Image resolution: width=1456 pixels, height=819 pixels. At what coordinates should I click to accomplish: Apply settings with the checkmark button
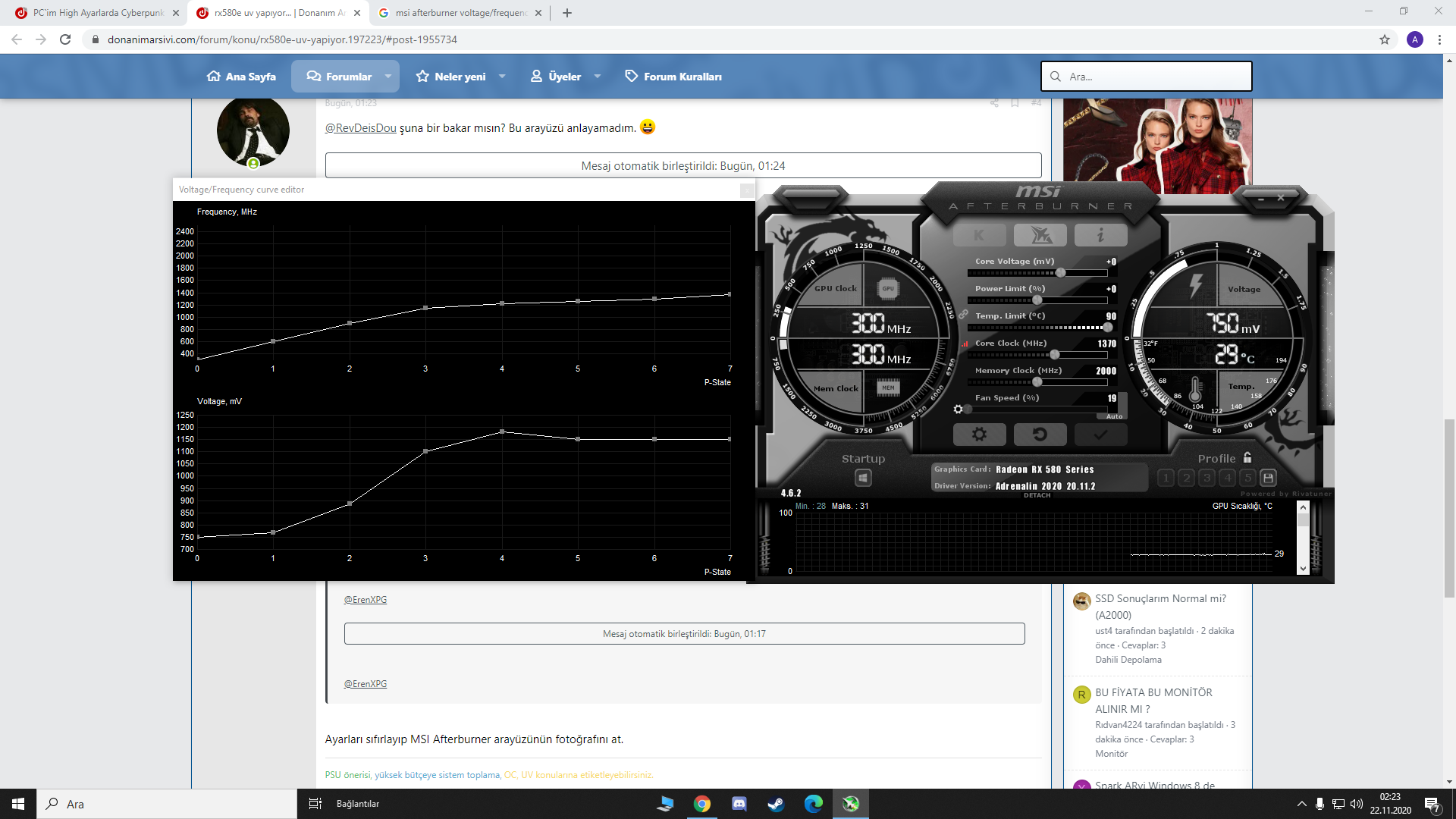1100,435
